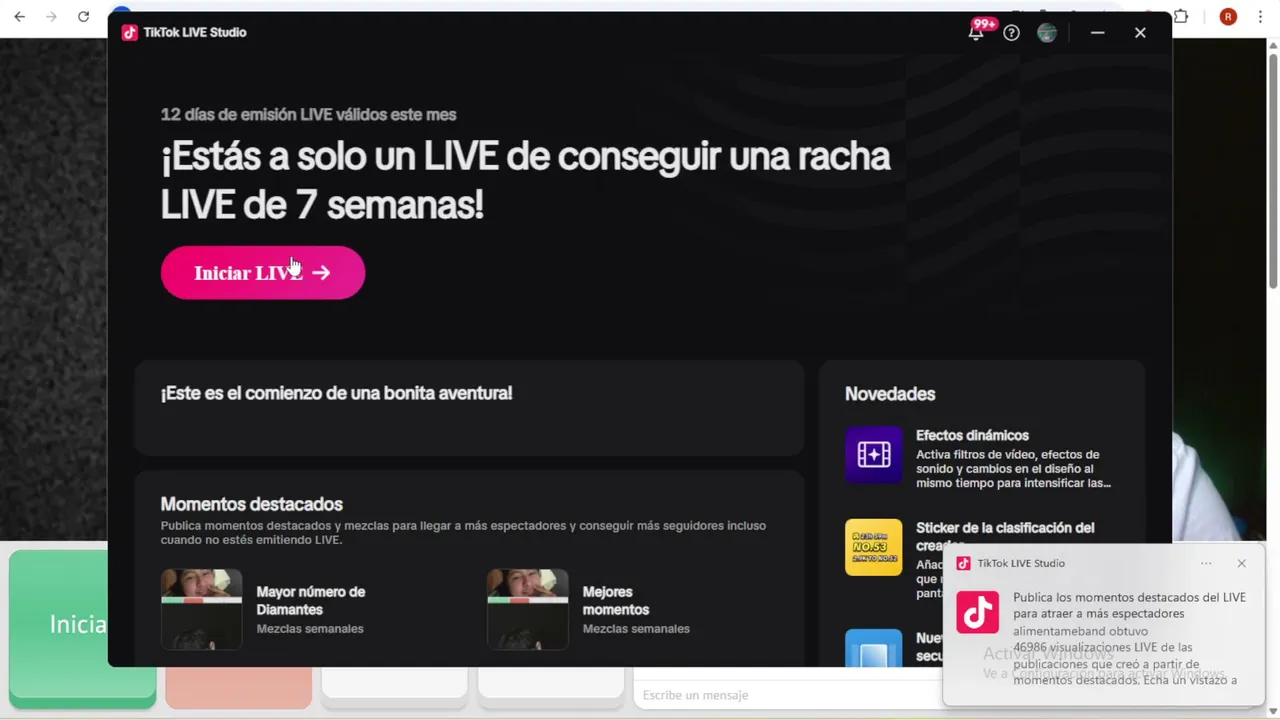Open the Sticker de la clasificación icon

point(873,547)
